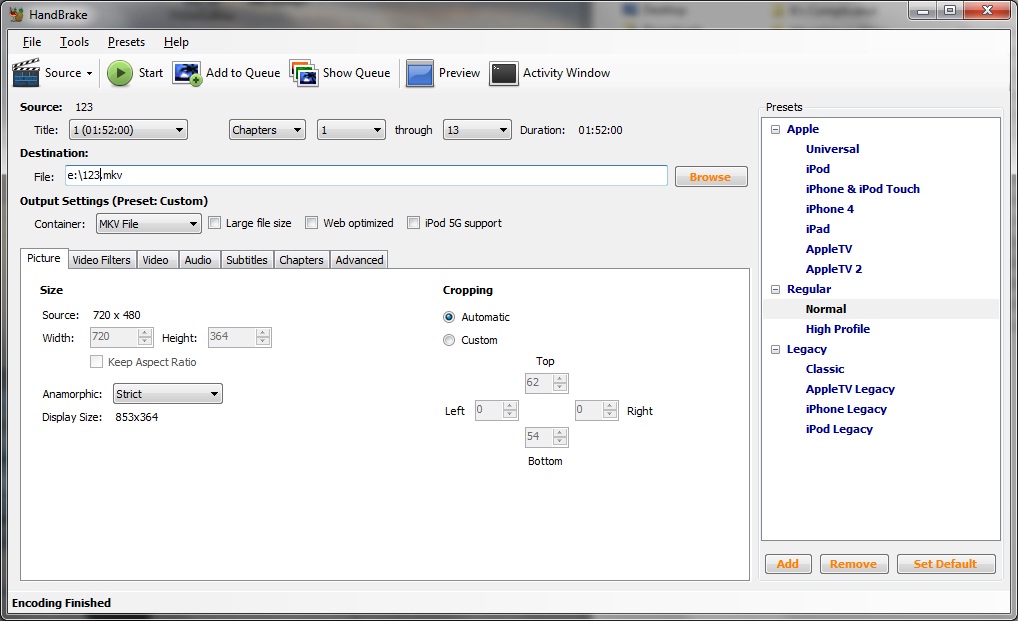Collapse the Apple presets group
Viewport: 1018px width, 621px height.
[775, 129]
